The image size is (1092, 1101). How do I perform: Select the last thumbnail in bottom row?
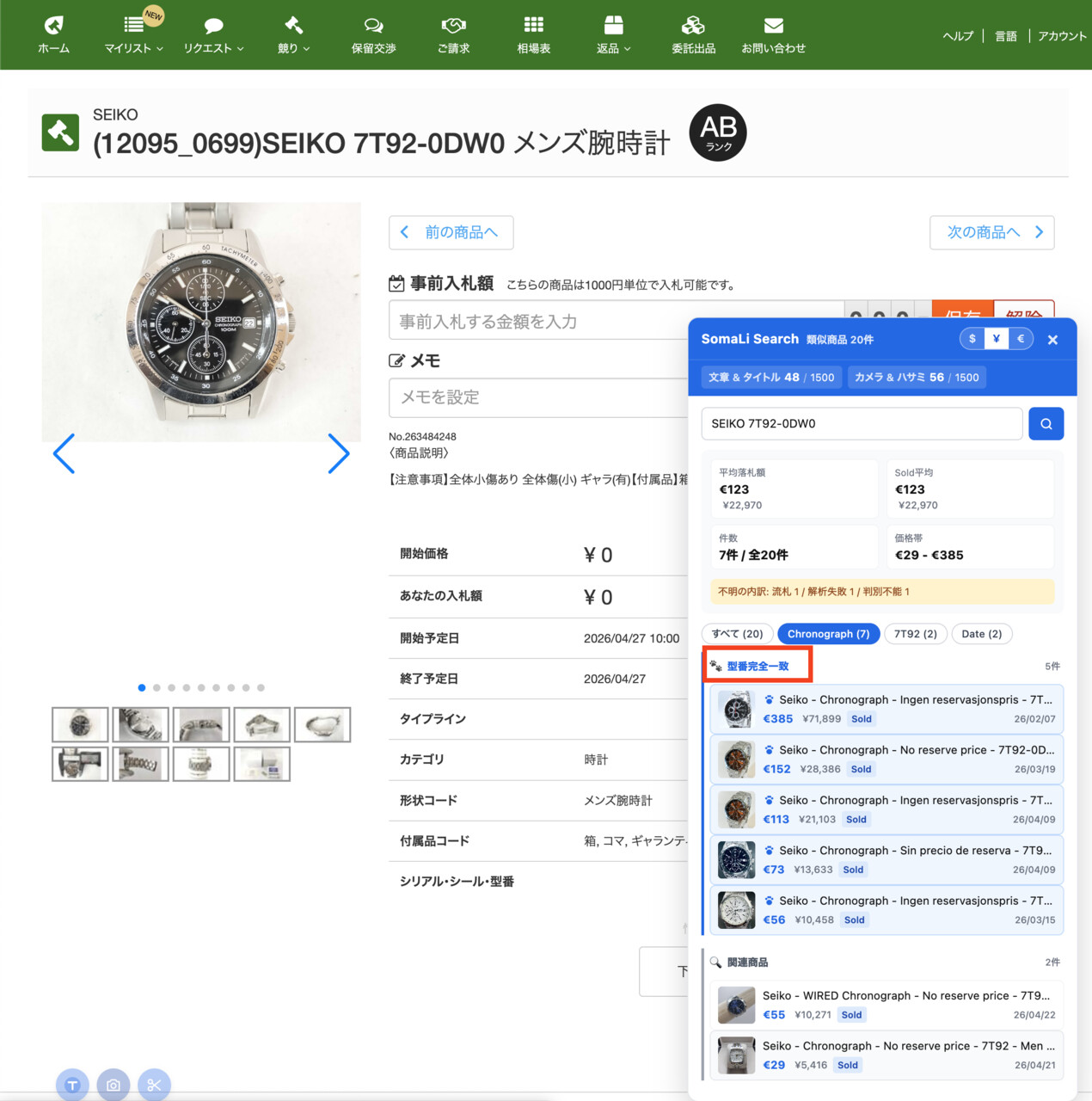click(262, 764)
